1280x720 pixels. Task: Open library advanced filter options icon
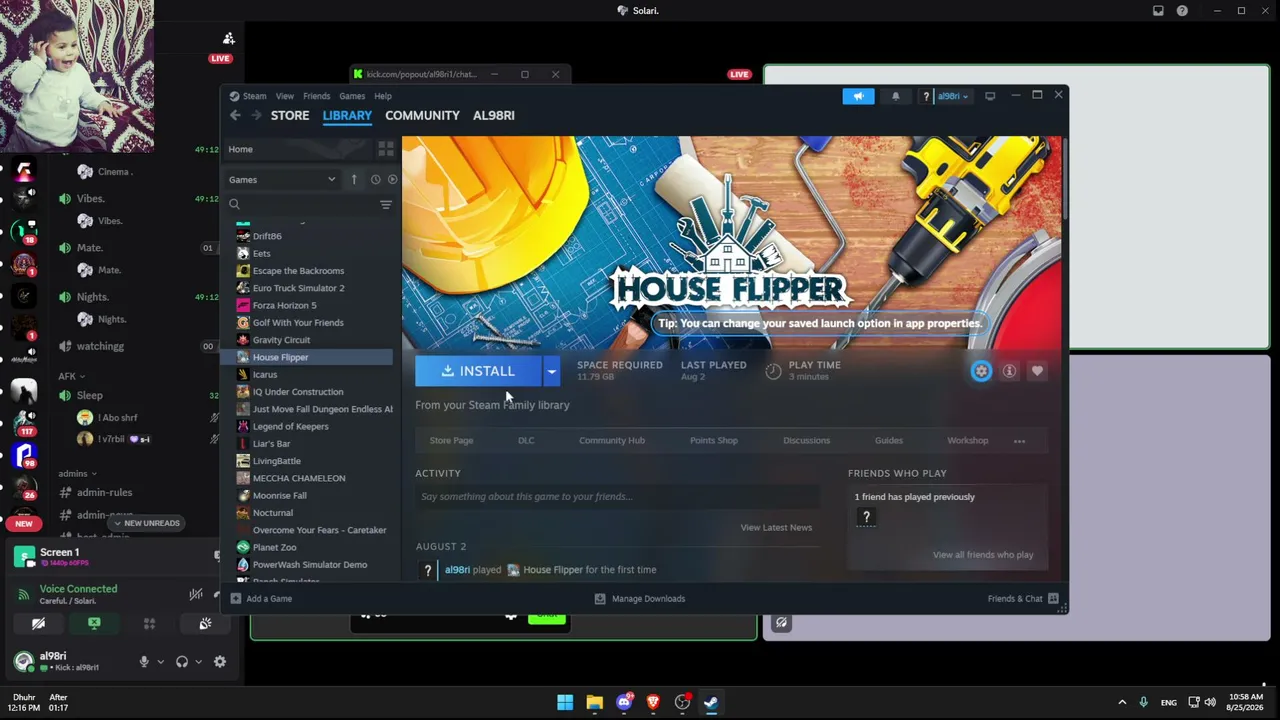pyautogui.click(x=386, y=205)
